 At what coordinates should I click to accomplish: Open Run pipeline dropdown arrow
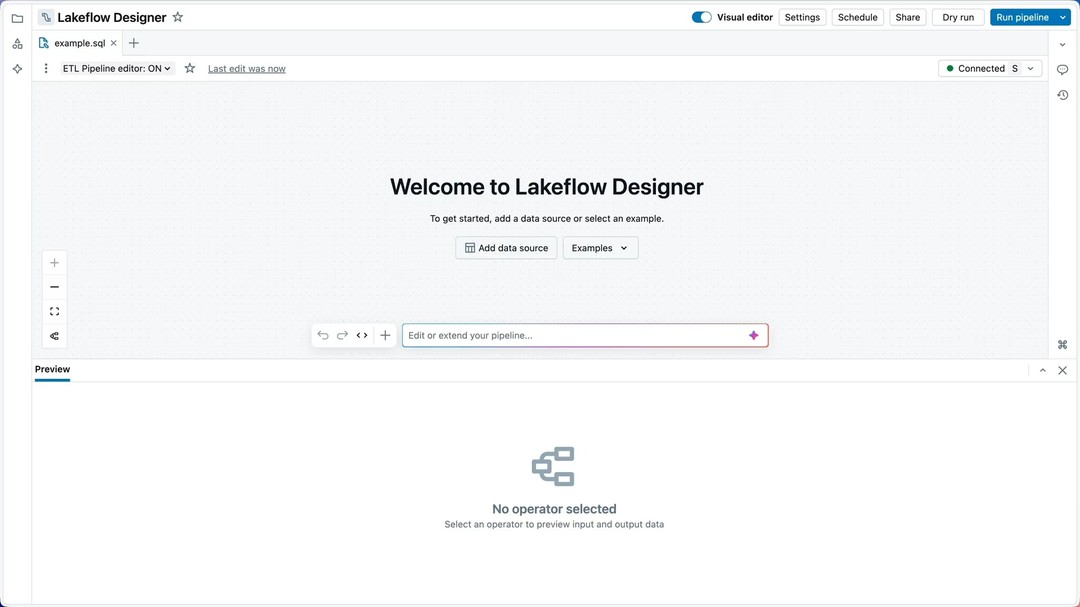pyautogui.click(x=1063, y=17)
